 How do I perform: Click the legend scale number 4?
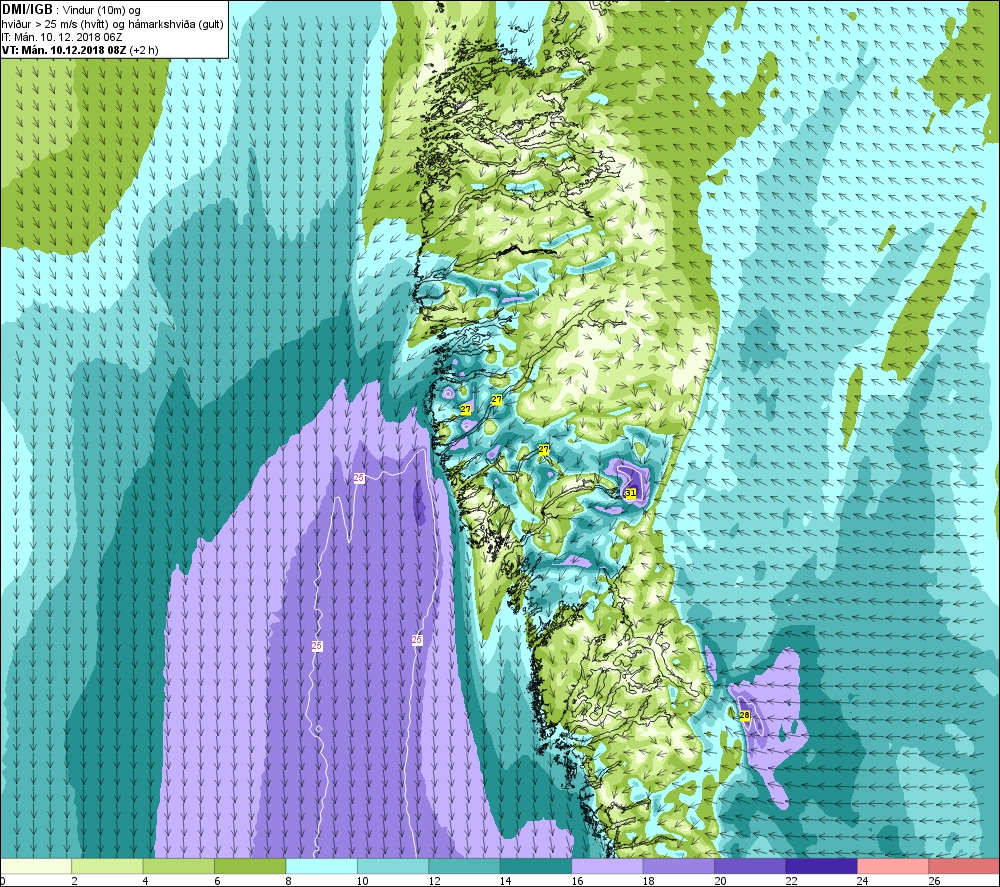click(146, 881)
